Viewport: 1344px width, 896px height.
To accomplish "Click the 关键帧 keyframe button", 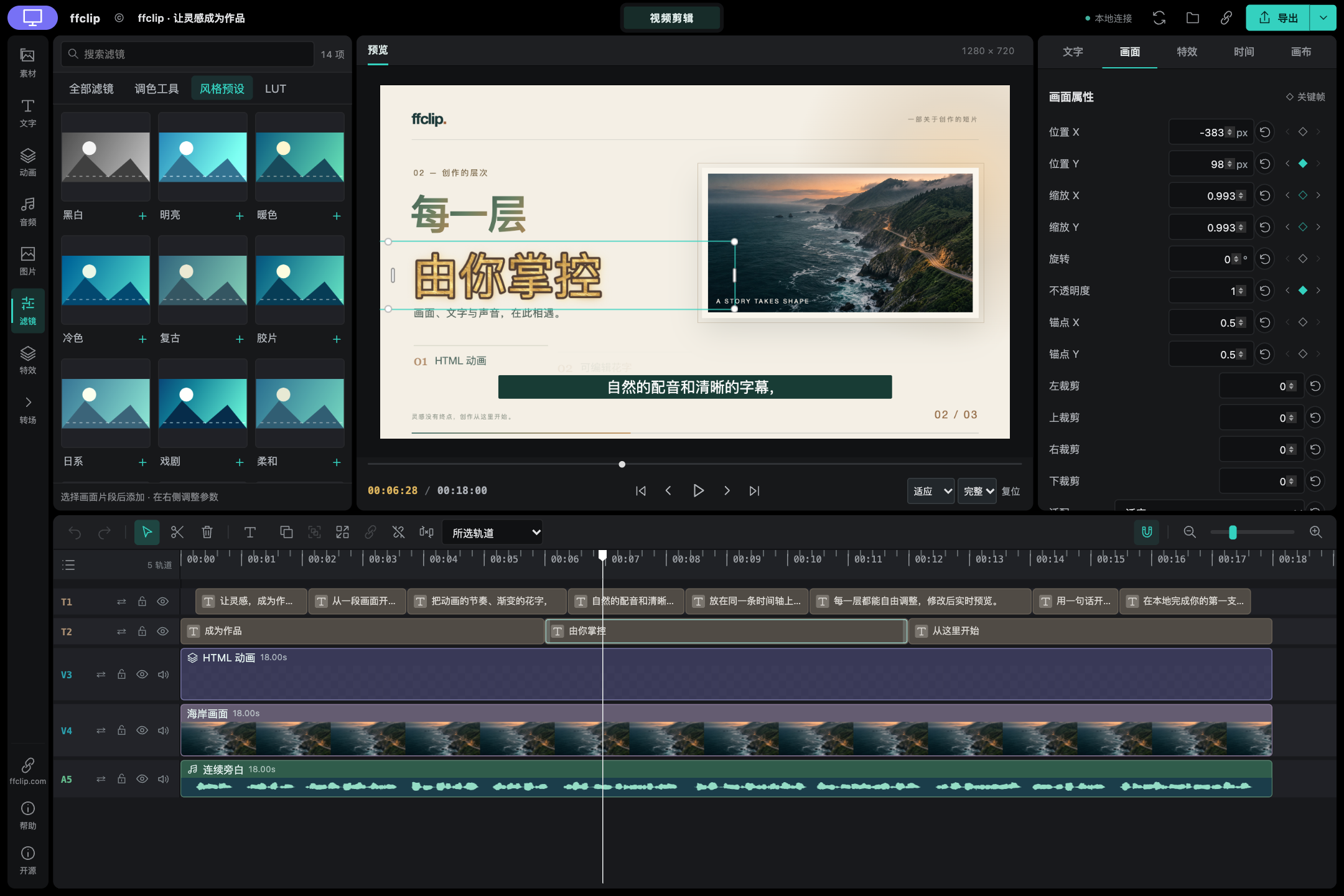I will click(1305, 96).
